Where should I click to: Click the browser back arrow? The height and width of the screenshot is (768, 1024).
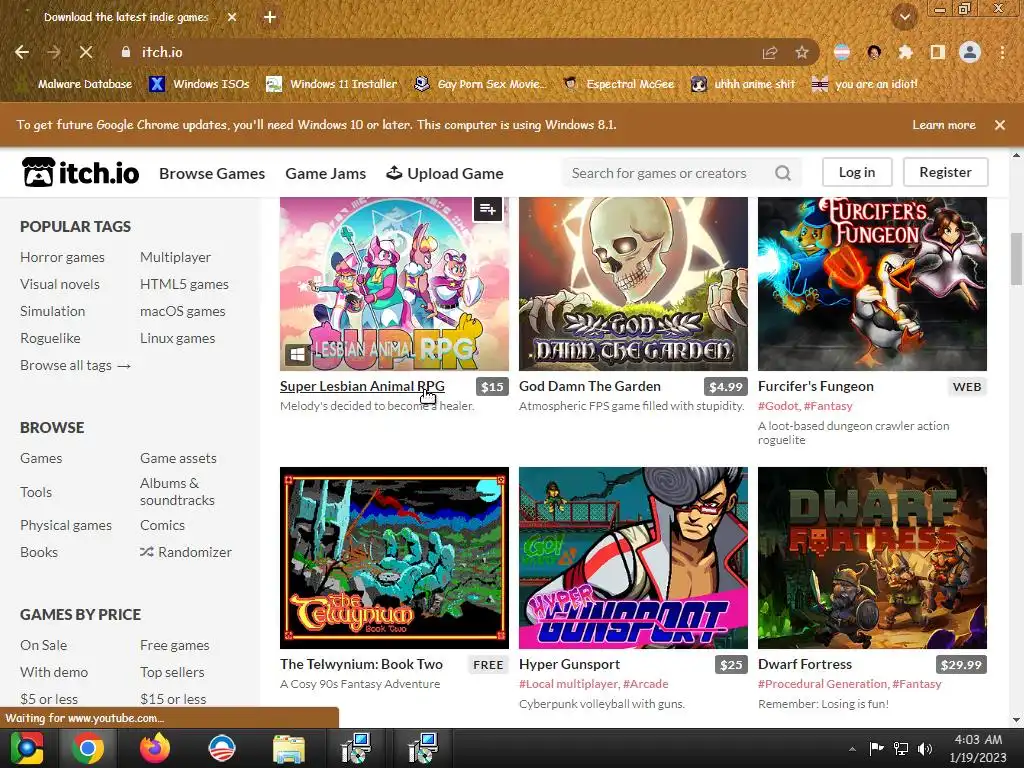pos(22,52)
